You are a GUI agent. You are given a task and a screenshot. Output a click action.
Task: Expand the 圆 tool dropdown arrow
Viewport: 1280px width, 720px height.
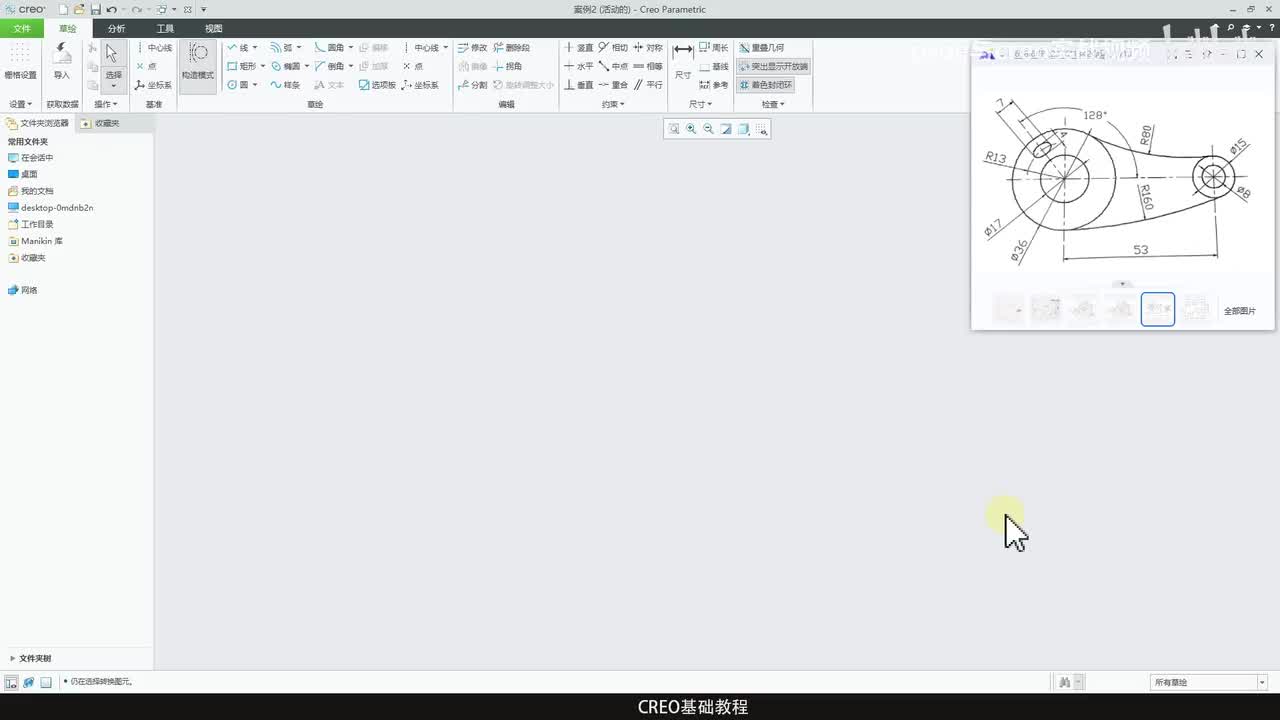255,85
